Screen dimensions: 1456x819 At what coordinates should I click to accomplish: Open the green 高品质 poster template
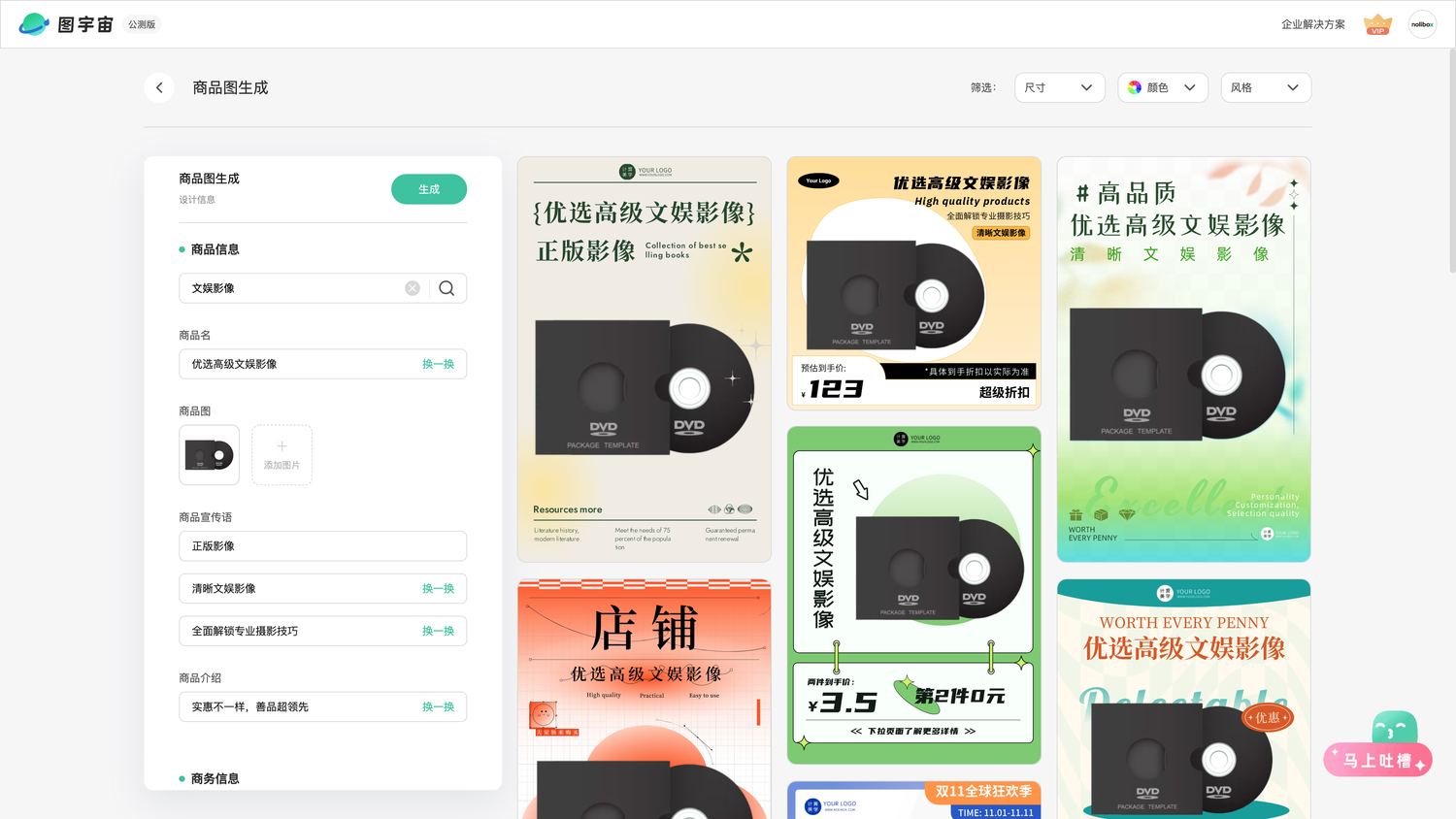[1183, 359]
